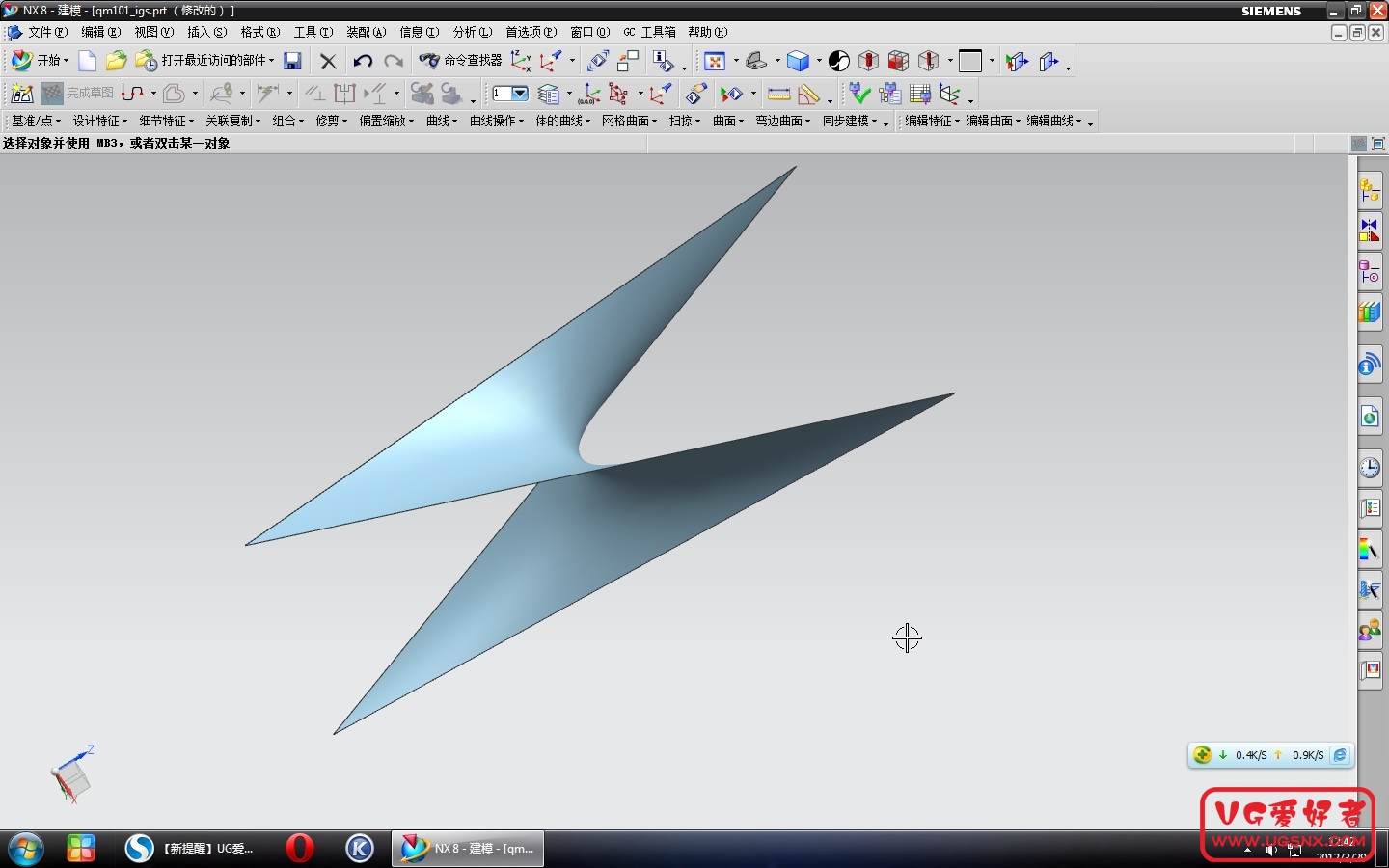The image size is (1389, 868).
Task: Open the 文件(F) menu
Action: coord(47,32)
